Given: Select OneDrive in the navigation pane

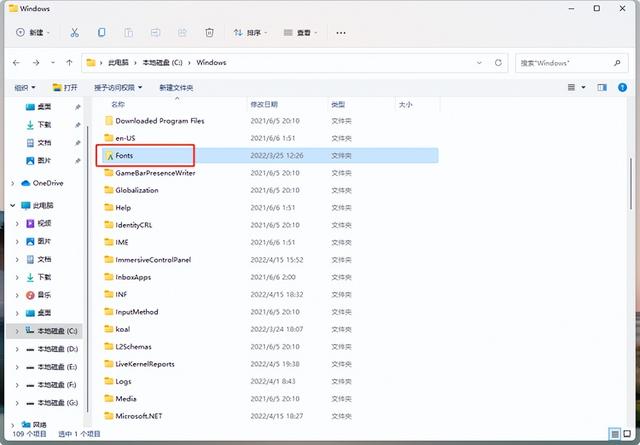Looking at the screenshot, I should pos(42,183).
